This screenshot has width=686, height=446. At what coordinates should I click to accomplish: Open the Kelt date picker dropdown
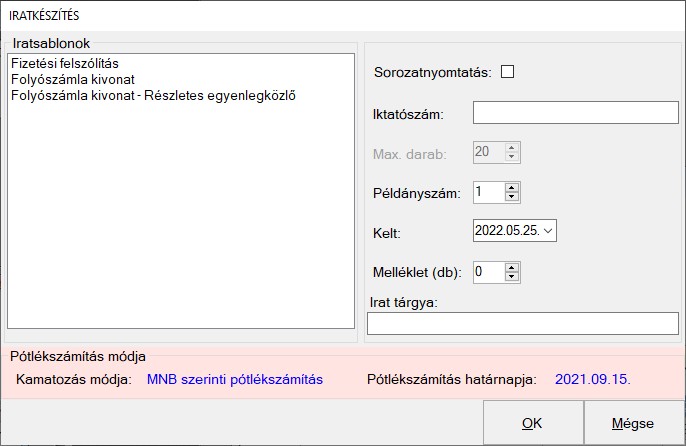[547, 232]
